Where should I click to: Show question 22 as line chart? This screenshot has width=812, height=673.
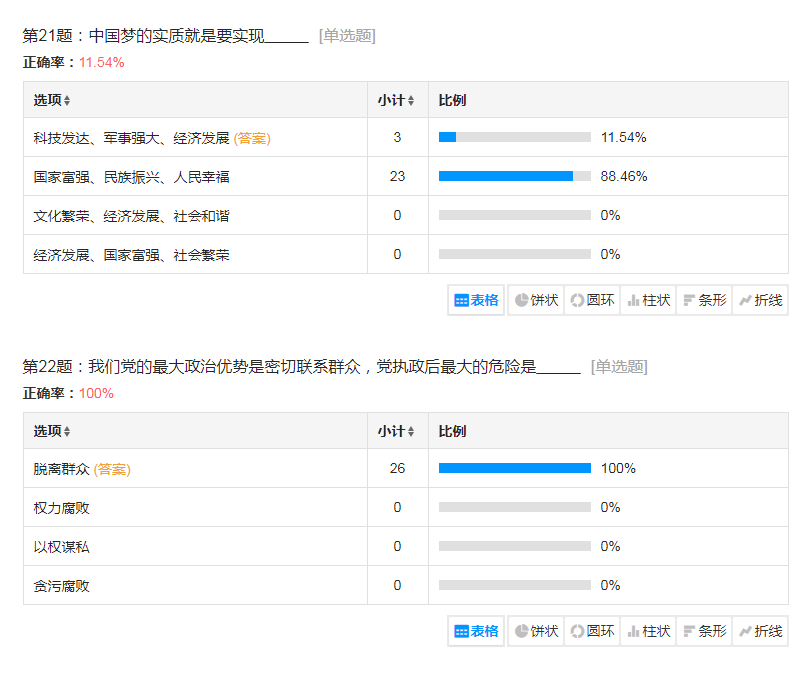point(760,631)
